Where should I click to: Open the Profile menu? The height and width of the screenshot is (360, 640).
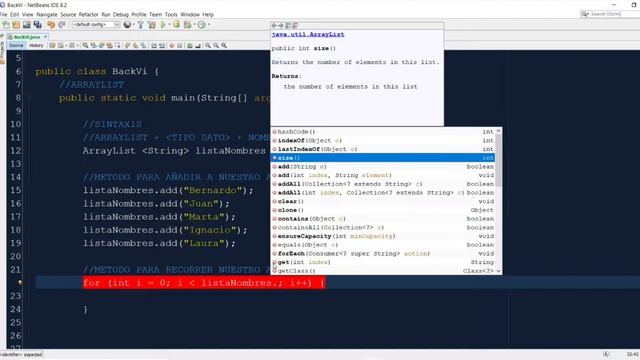coord(139,14)
